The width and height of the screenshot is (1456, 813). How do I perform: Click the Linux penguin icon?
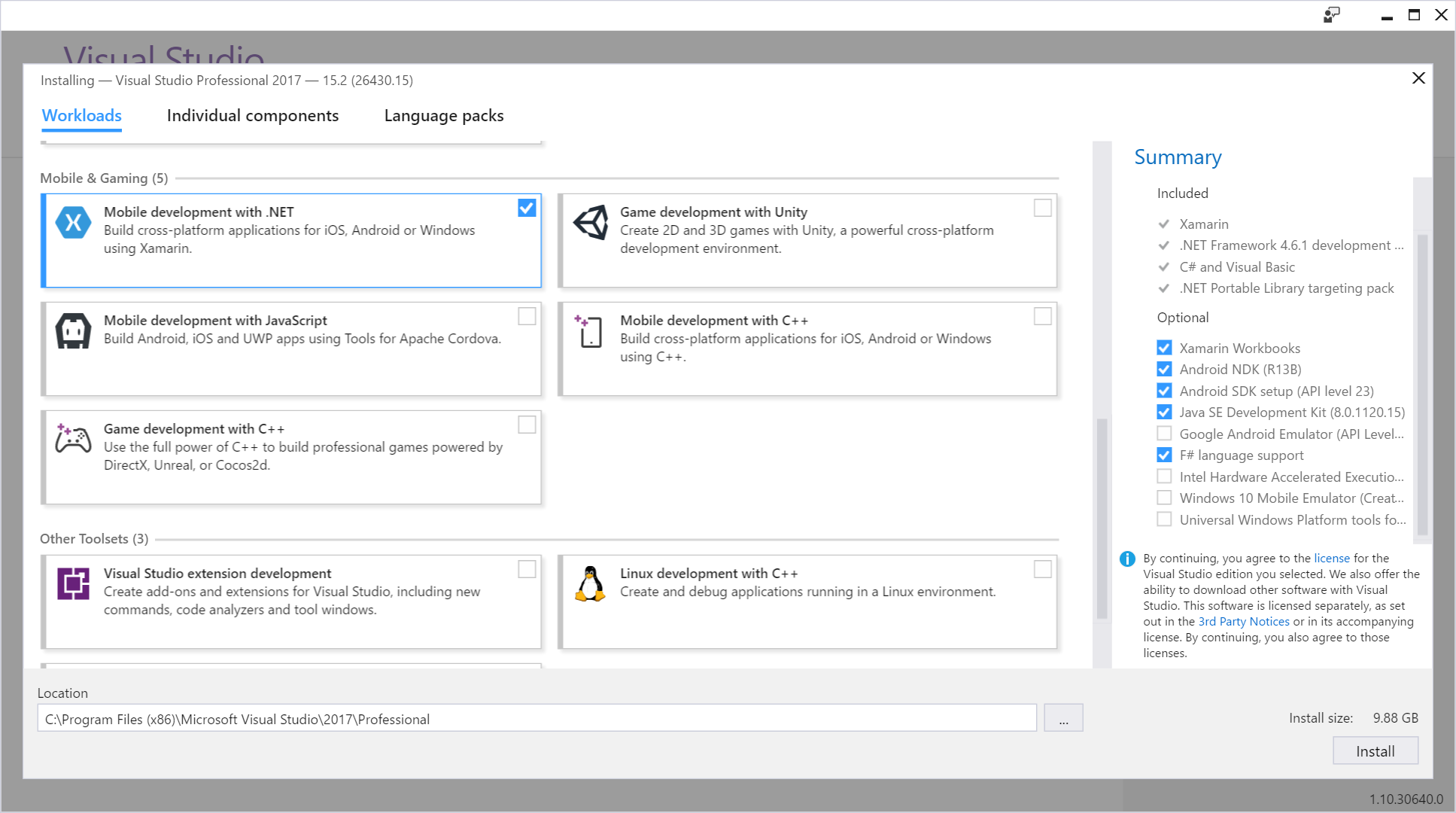point(591,583)
